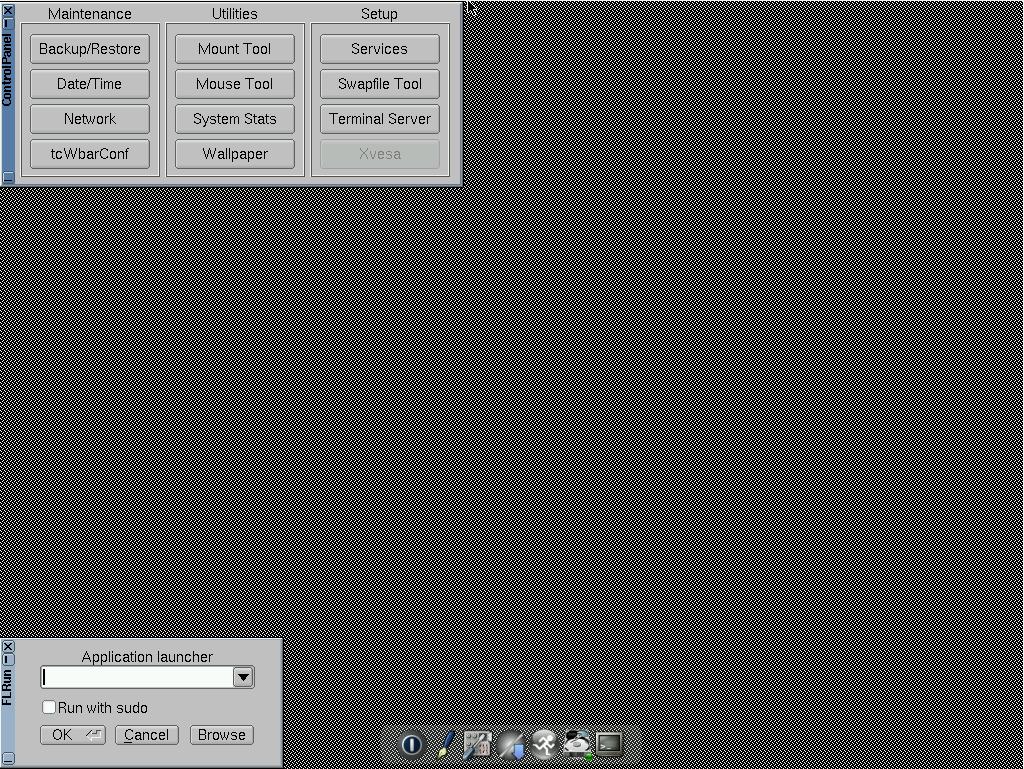Open the Date/Time settings
1024x769 pixels.
(x=89, y=84)
